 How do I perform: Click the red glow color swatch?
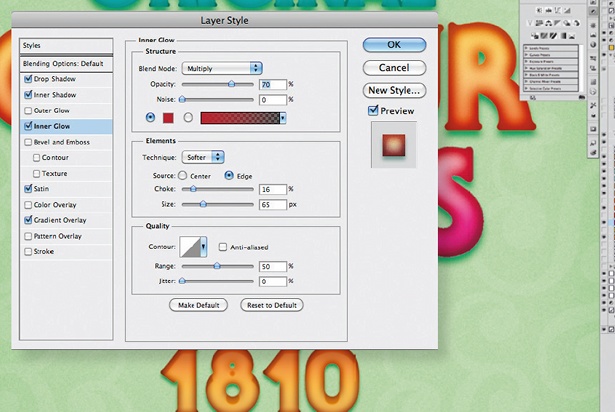[x=167, y=118]
